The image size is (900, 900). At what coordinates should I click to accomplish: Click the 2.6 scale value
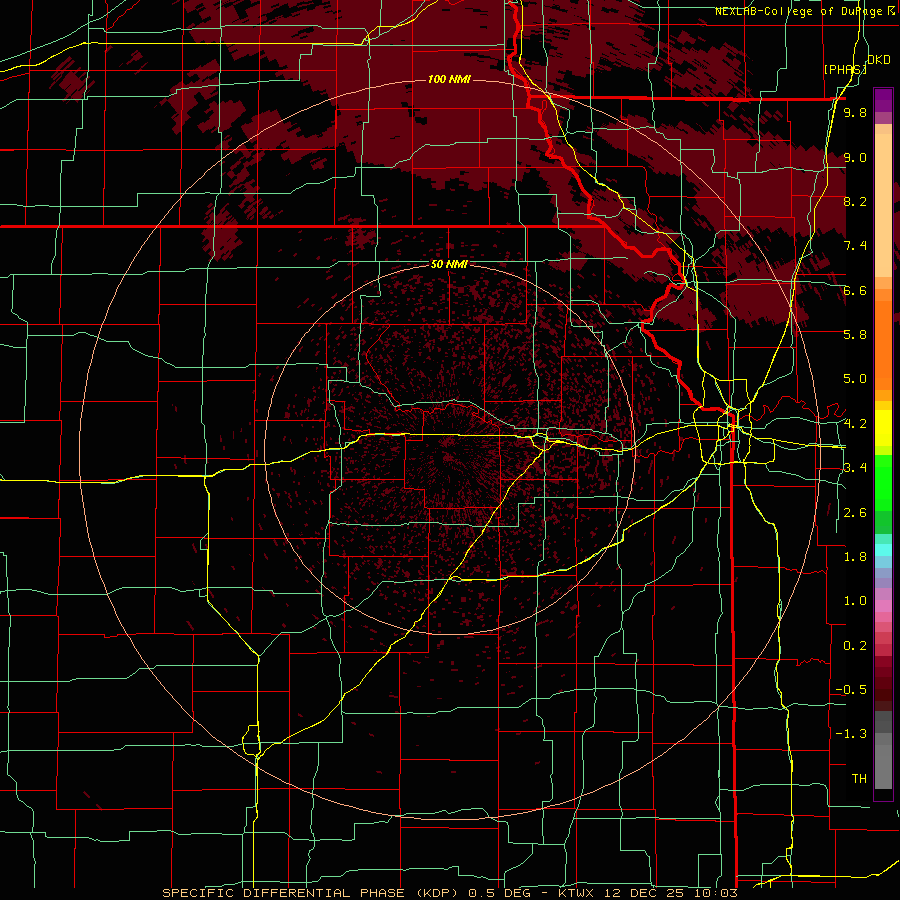coord(855,513)
